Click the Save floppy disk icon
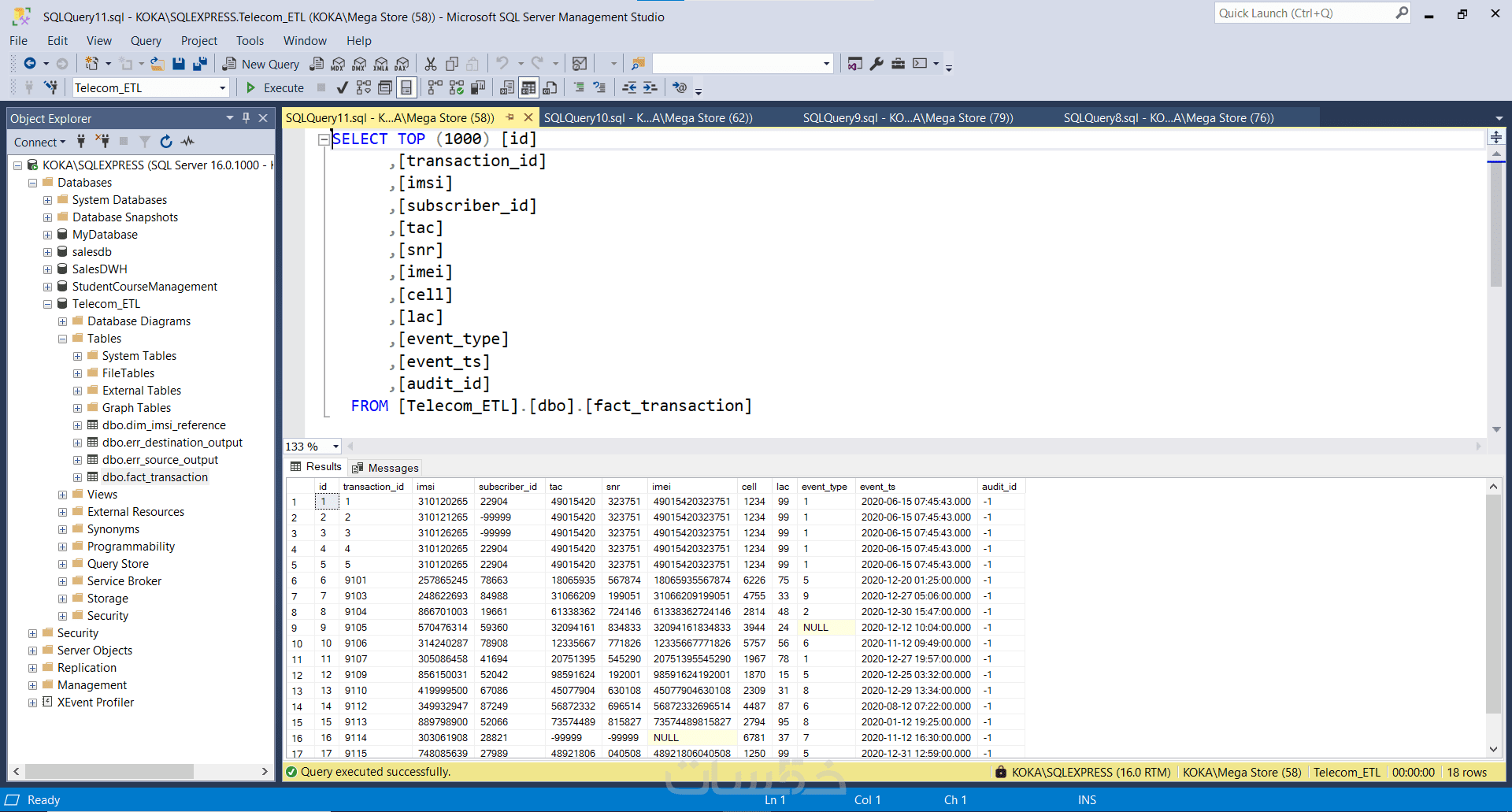 [179, 64]
